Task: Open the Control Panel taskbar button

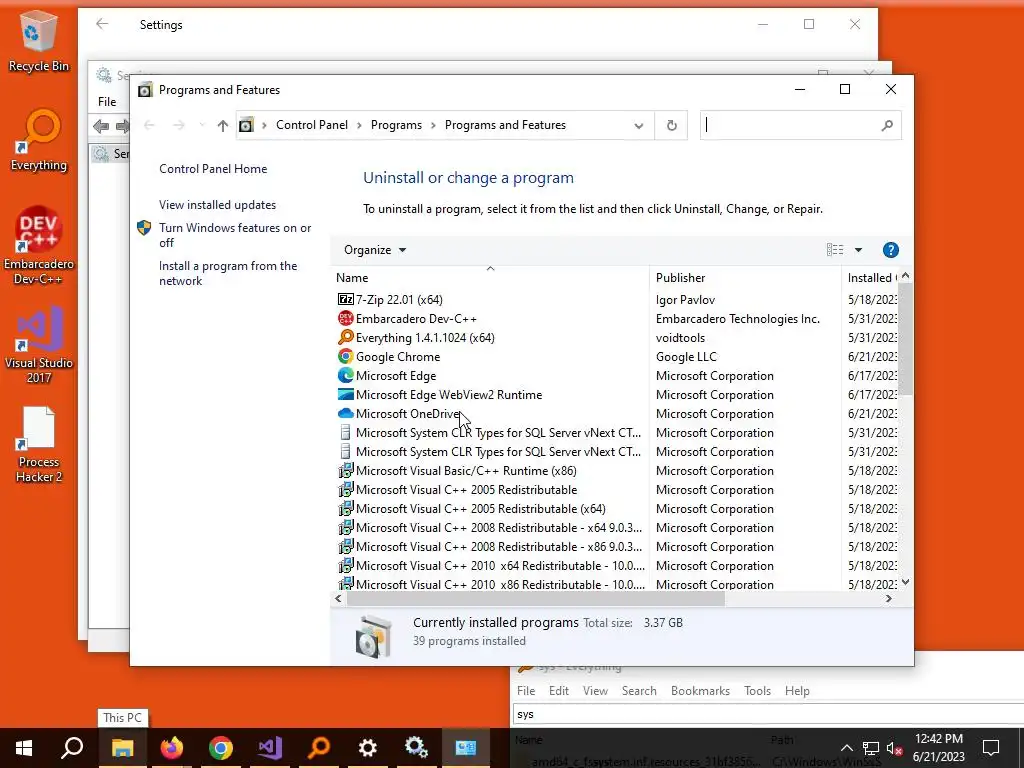Action: tap(466, 748)
